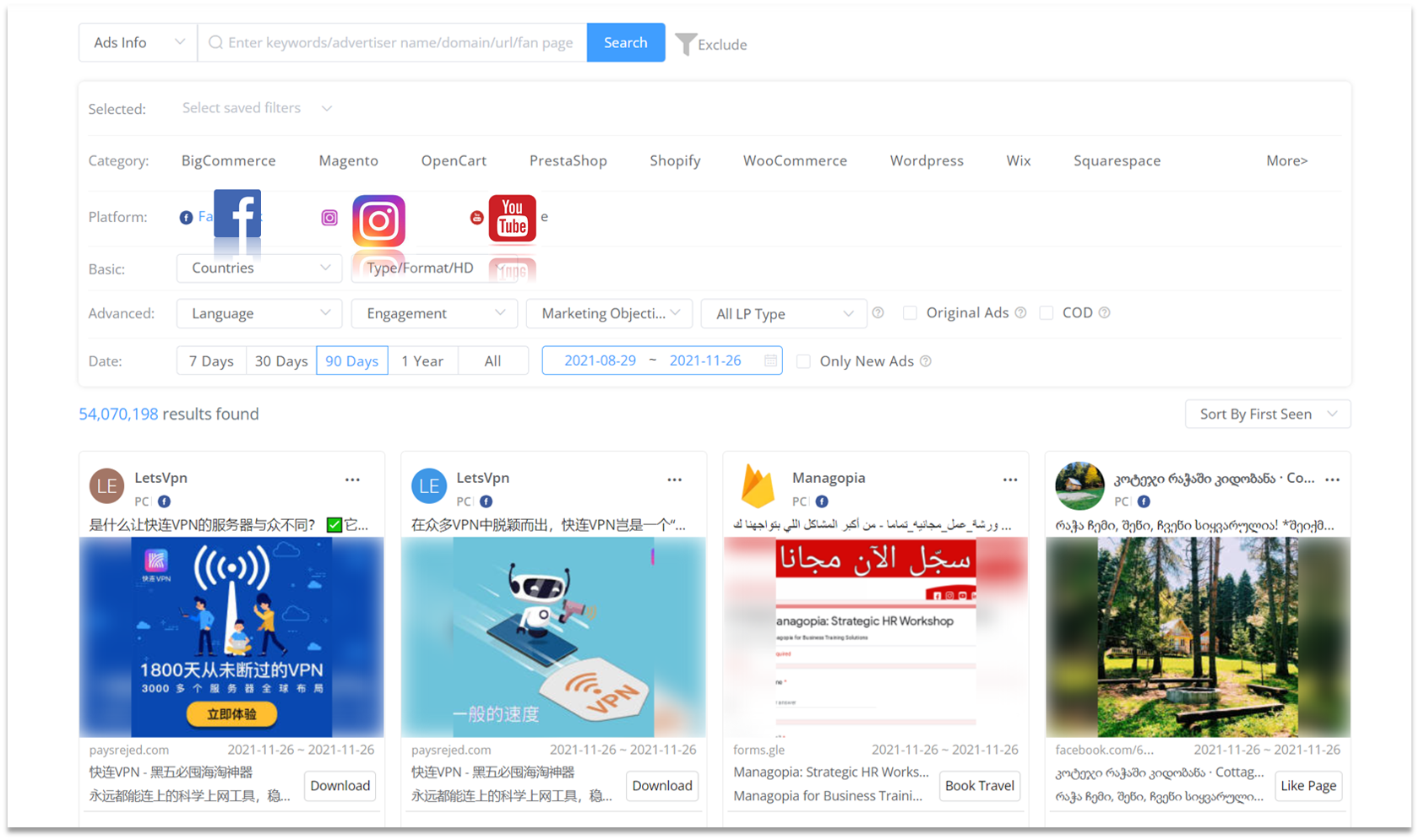Viewport: 1419px width, 840px height.
Task: Click the keywords search input field
Action: click(393, 42)
